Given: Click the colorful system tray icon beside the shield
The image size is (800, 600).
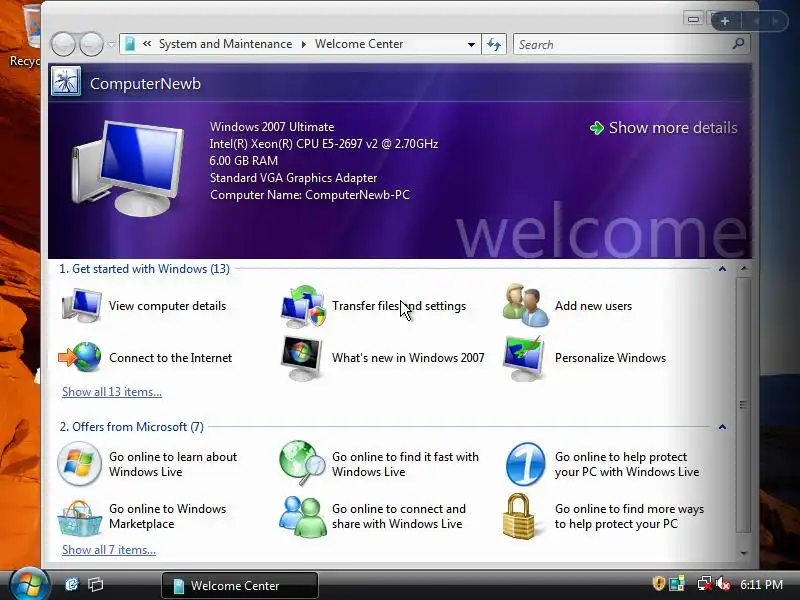Looking at the screenshot, I should 677,584.
